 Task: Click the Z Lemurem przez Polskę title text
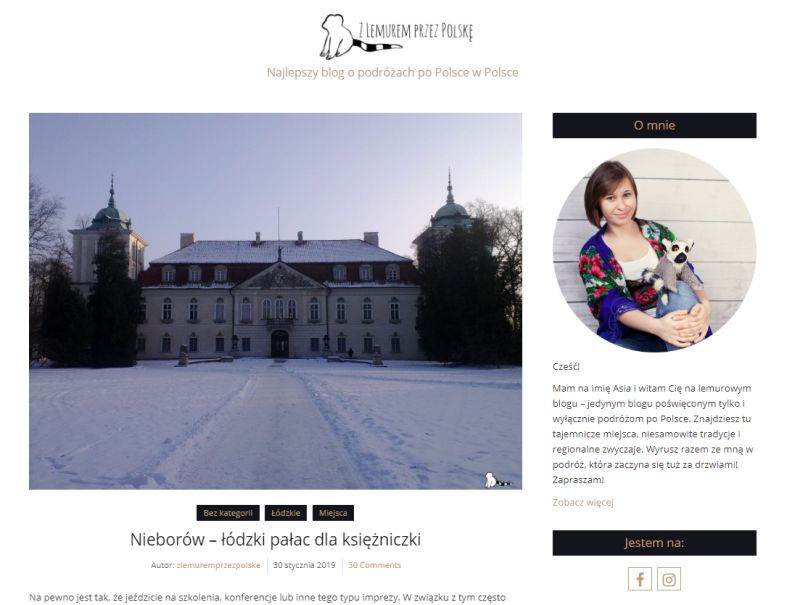(x=416, y=32)
